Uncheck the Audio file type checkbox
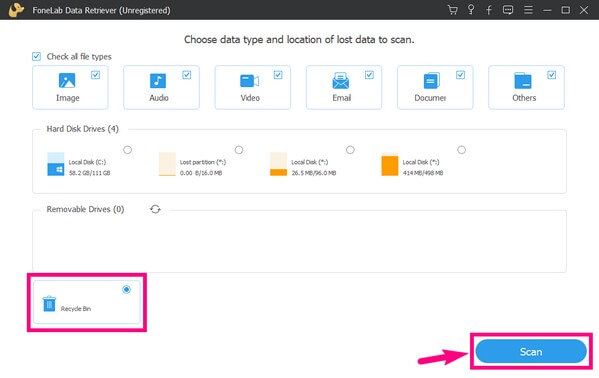This screenshot has height=378, width=599. [186, 75]
